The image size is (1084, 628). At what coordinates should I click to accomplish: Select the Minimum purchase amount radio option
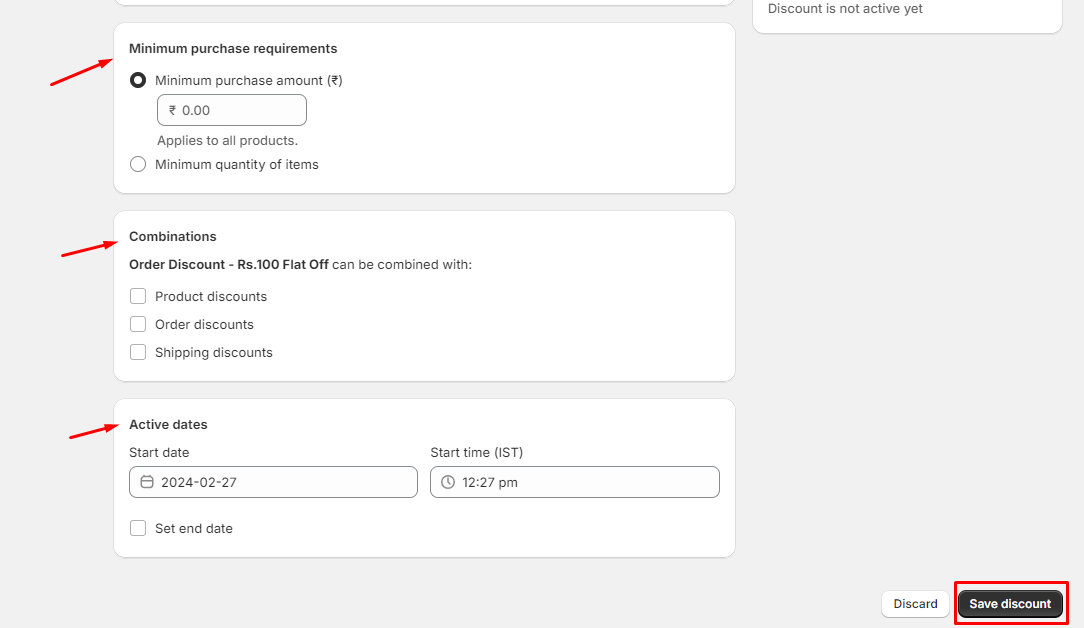[x=137, y=80]
